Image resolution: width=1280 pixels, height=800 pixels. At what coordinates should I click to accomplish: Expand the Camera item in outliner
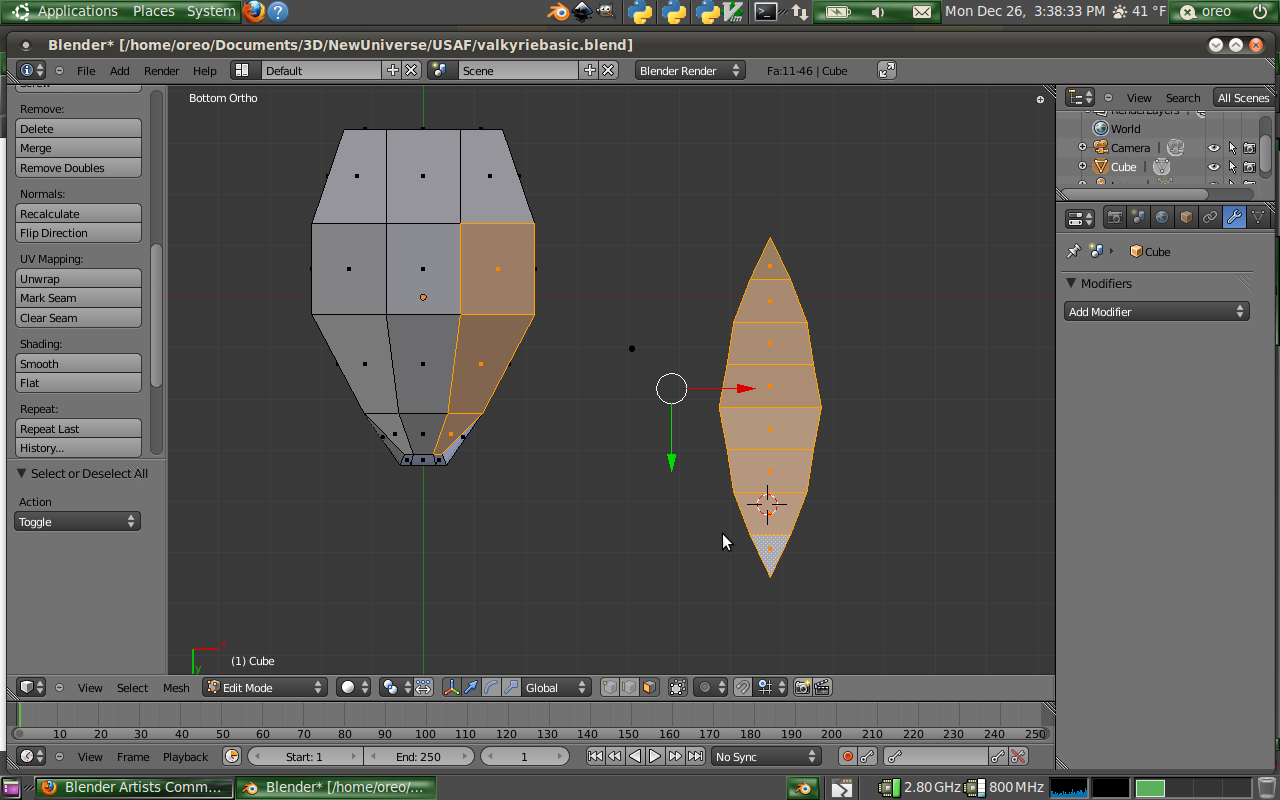[1082, 148]
